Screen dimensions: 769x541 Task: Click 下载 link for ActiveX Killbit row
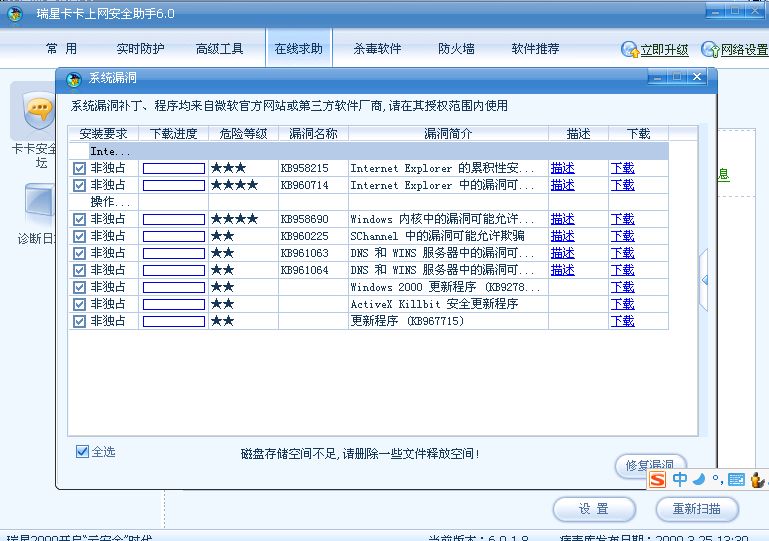623,304
